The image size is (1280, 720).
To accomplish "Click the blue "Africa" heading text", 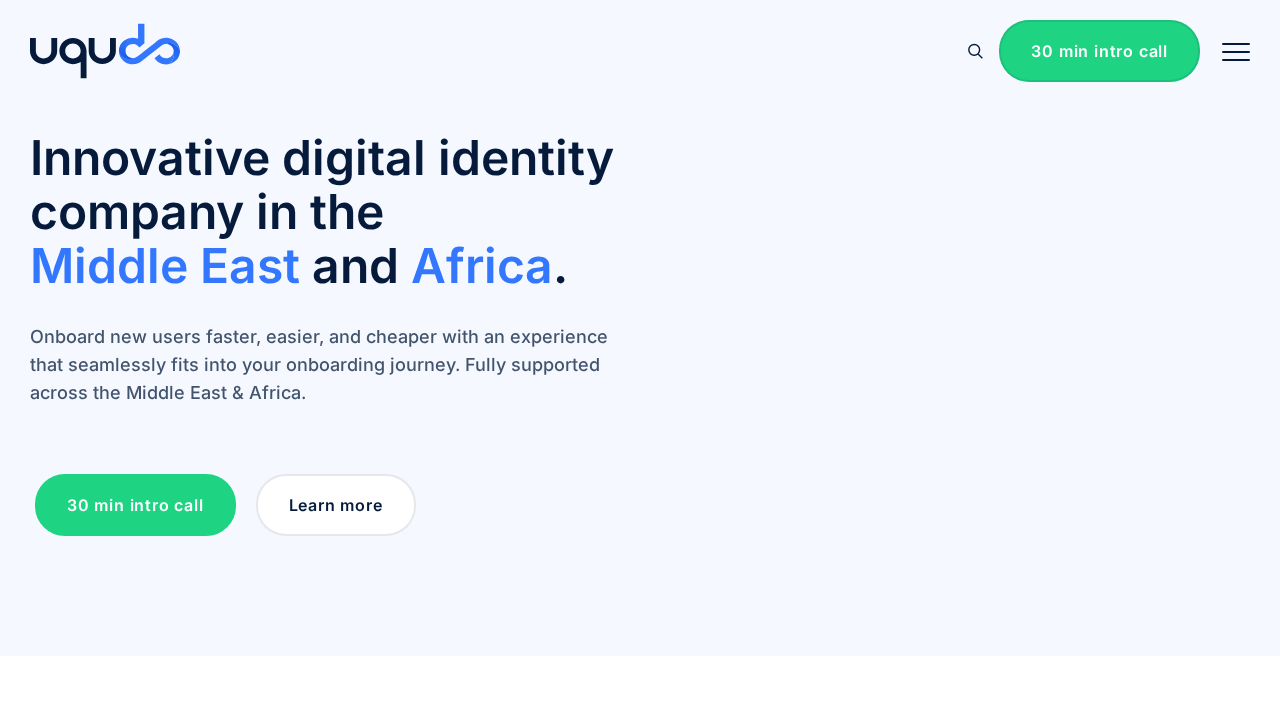I will point(481,266).
